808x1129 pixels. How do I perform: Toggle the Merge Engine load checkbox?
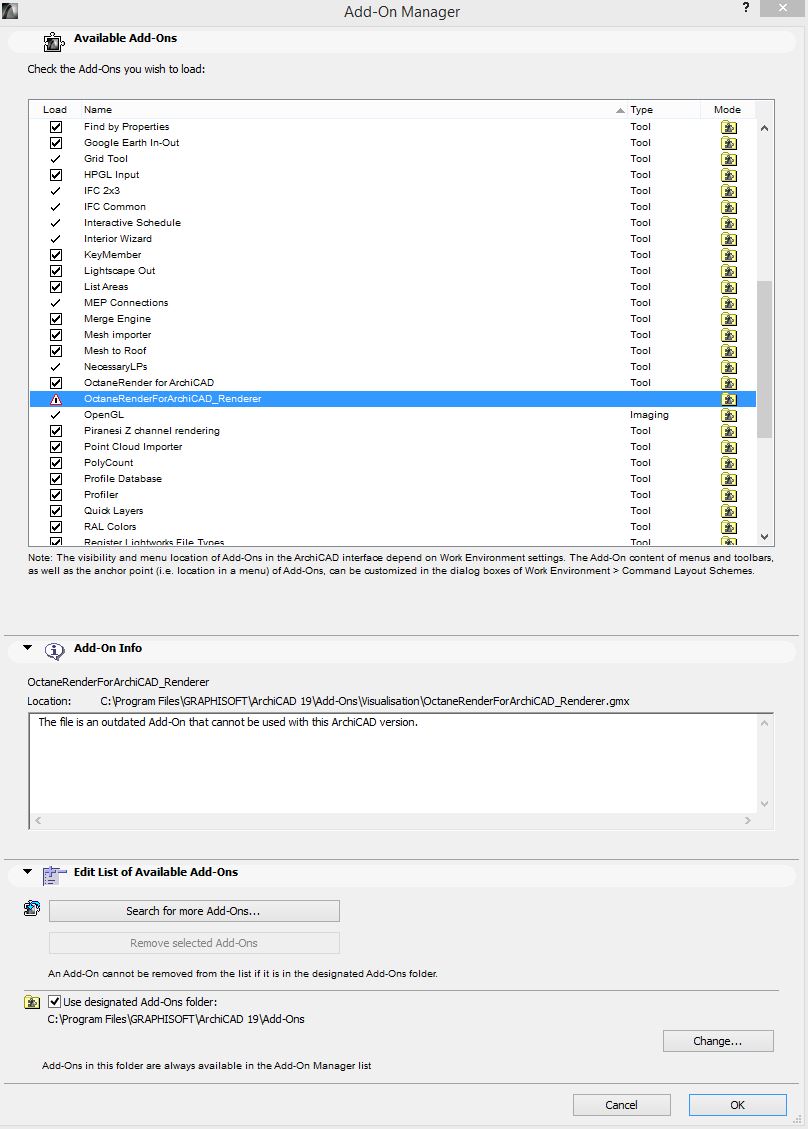tap(55, 319)
